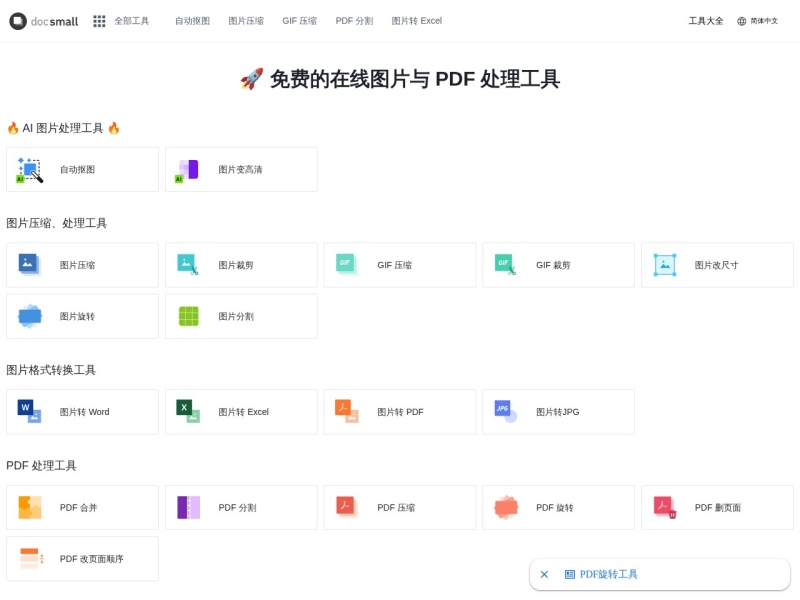
Task: Select the 图片转JPG card label
Action: point(558,412)
